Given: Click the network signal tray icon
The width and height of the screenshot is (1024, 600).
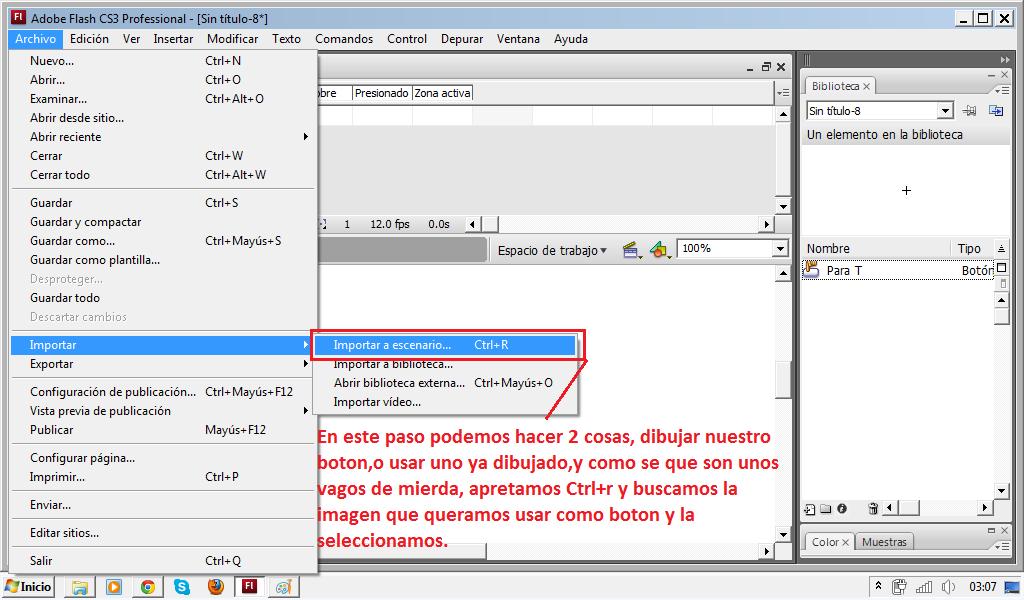Looking at the screenshot, I should point(924,587).
